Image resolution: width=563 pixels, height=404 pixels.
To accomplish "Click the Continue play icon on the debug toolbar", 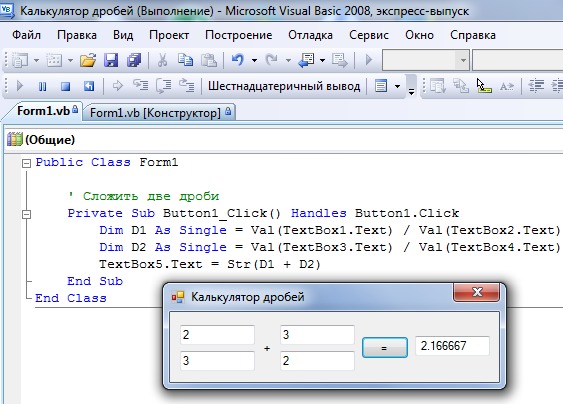I will 20,86.
